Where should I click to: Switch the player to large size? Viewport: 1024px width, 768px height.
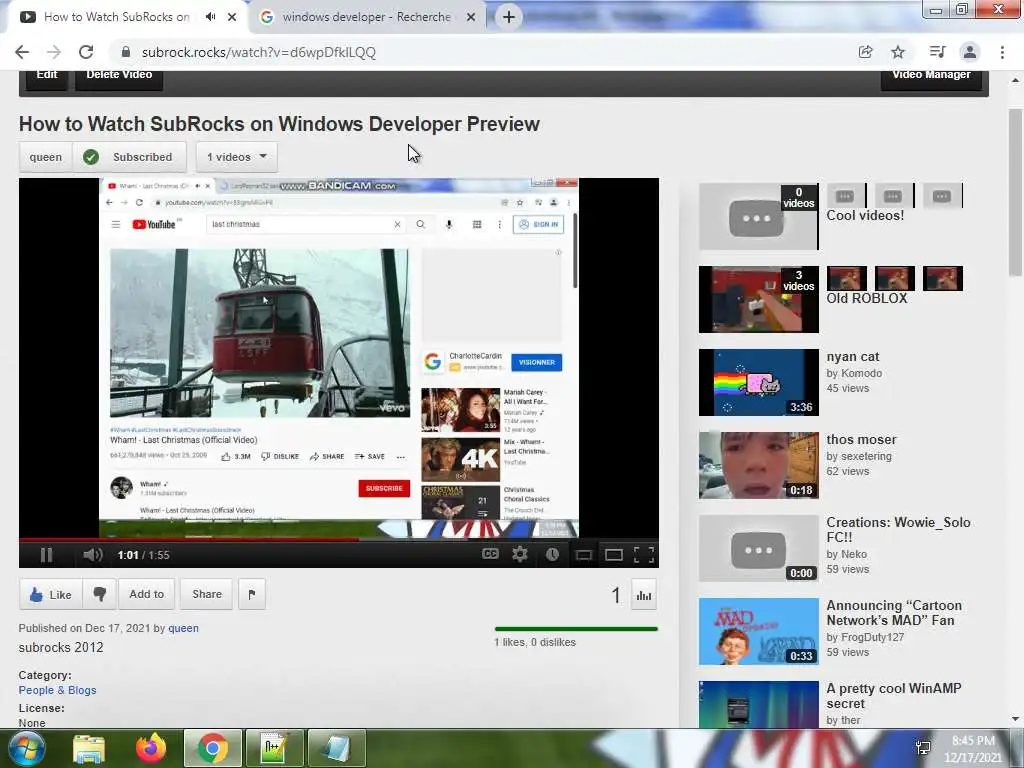614,555
